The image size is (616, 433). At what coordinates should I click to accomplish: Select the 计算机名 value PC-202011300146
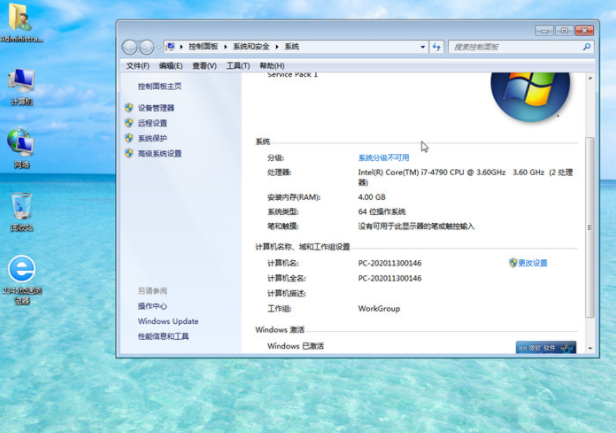click(390, 263)
